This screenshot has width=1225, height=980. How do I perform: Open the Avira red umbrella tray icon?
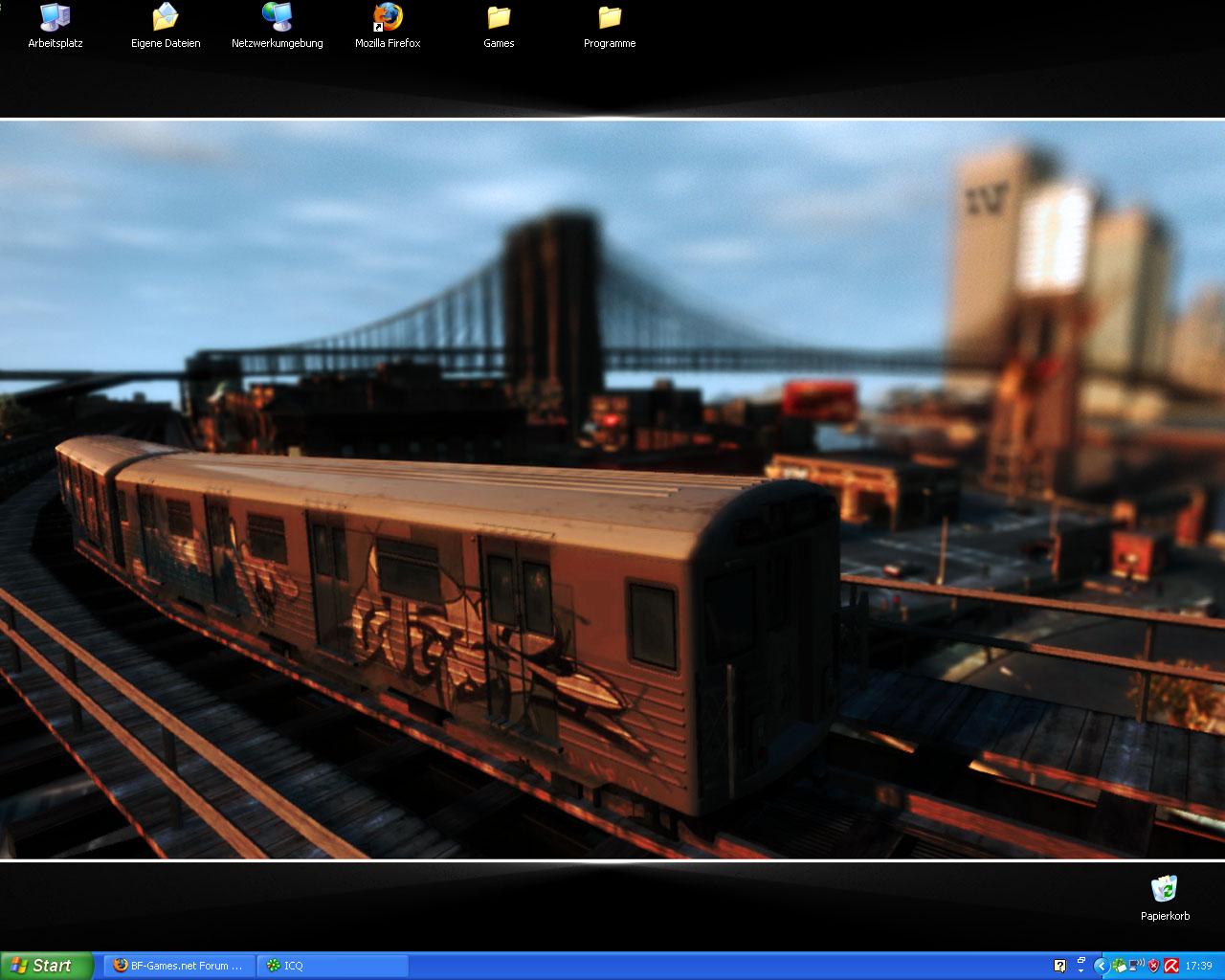tap(1171, 966)
